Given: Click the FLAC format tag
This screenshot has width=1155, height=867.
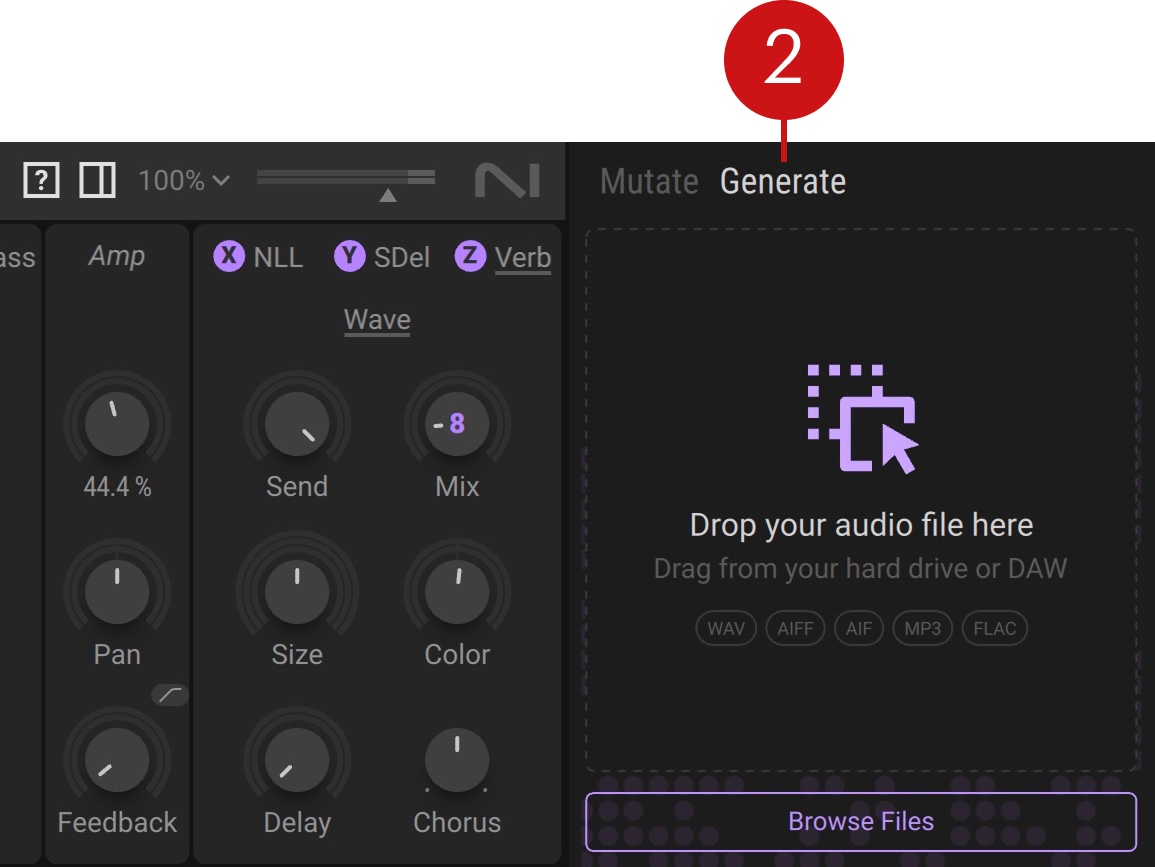Looking at the screenshot, I should (x=995, y=628).
